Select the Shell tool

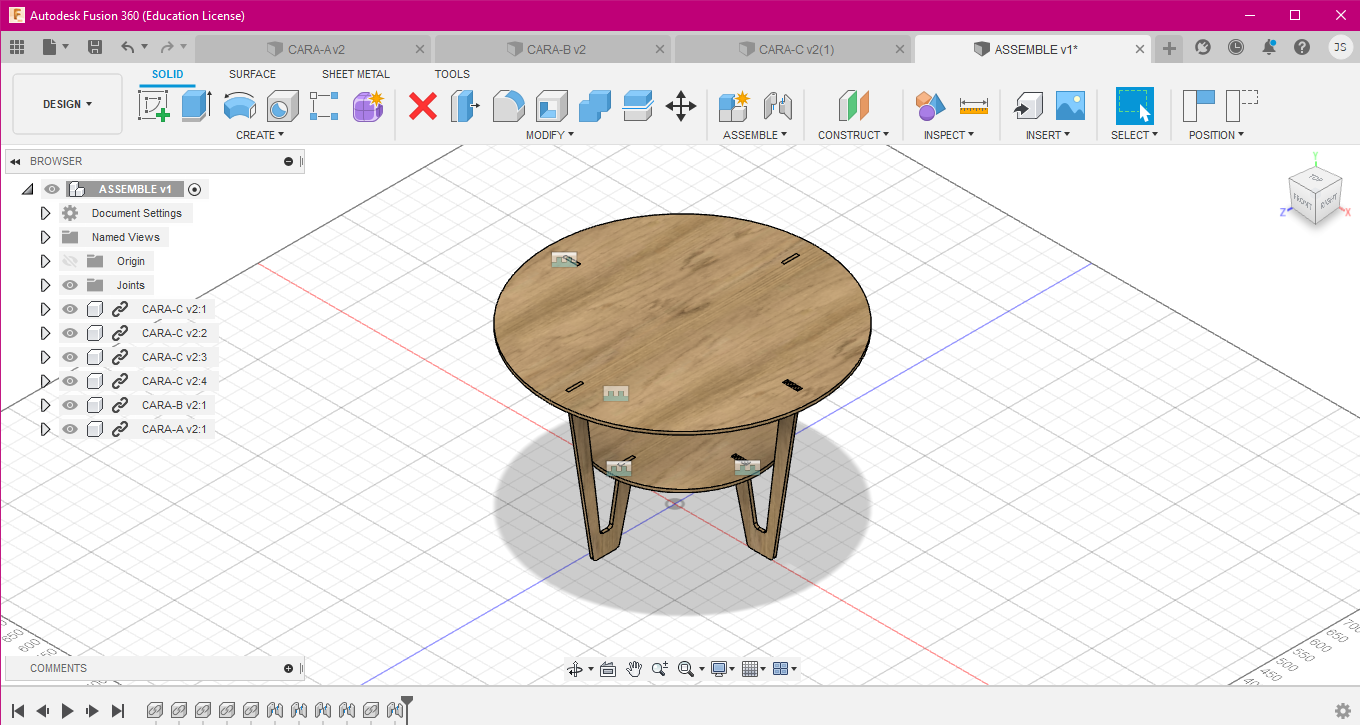tap(552, 105)
